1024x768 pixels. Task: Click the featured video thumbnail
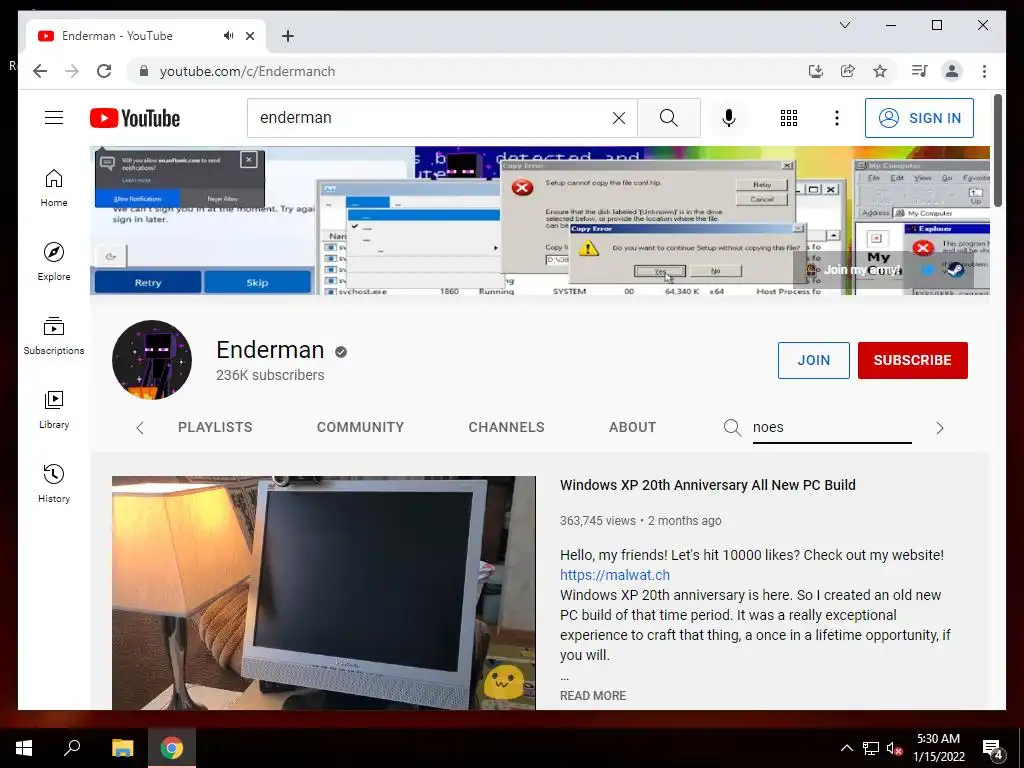324,593
